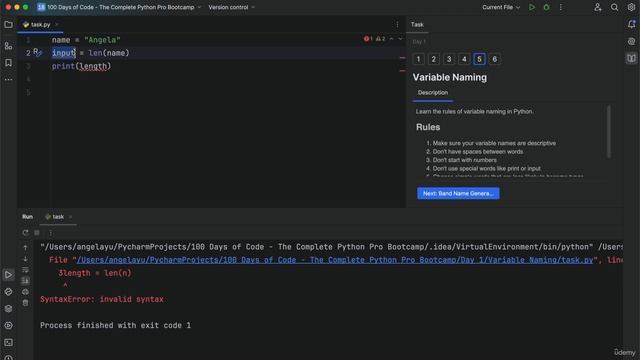Image resolution: width=640 pixels, height=360 pixels.
Task: Go to lesson task 6
Action: tap(495, 59)
